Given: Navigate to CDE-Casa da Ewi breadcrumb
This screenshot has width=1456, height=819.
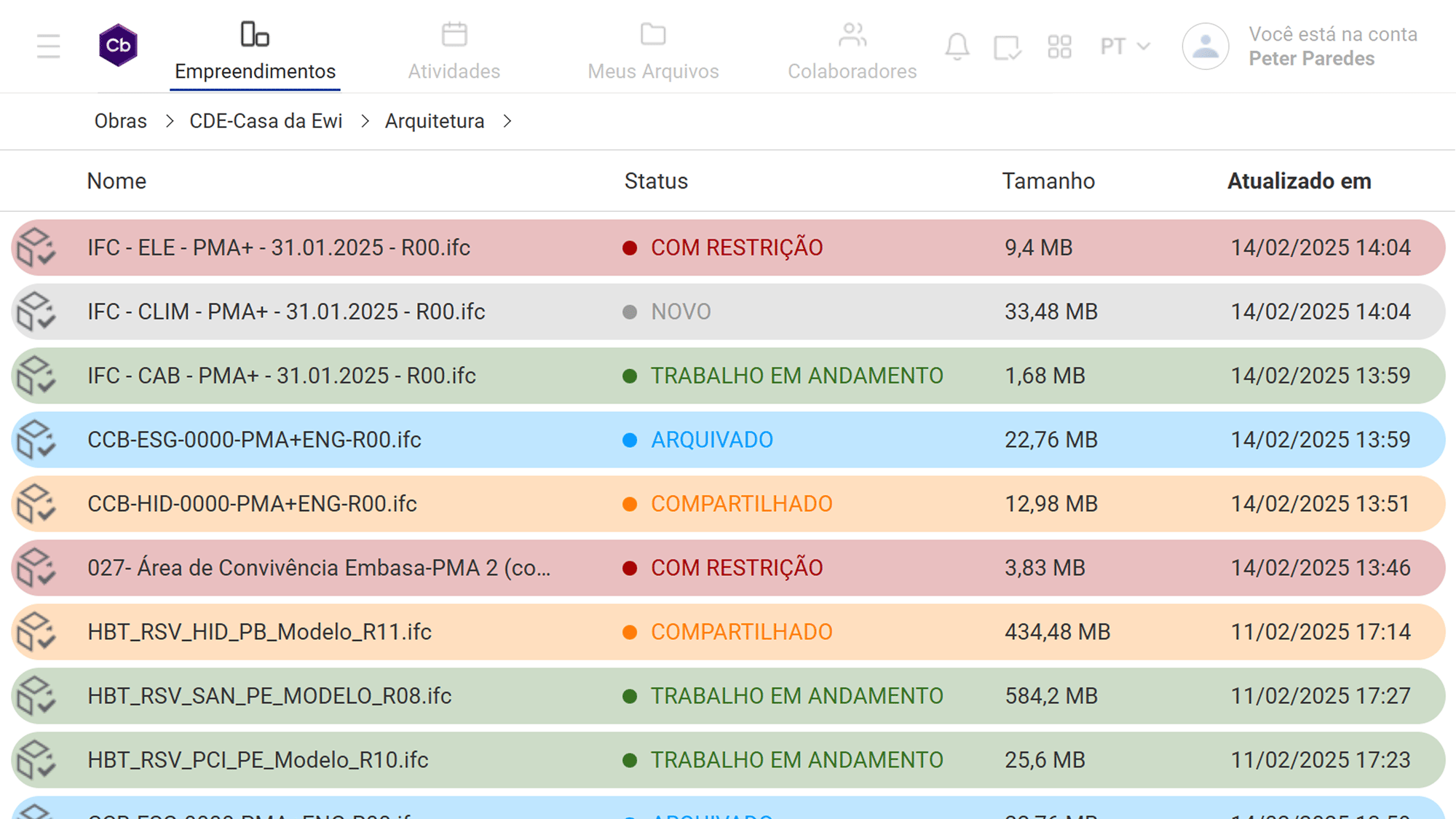Looking at the screenshot, I should [x=266, y=121].
